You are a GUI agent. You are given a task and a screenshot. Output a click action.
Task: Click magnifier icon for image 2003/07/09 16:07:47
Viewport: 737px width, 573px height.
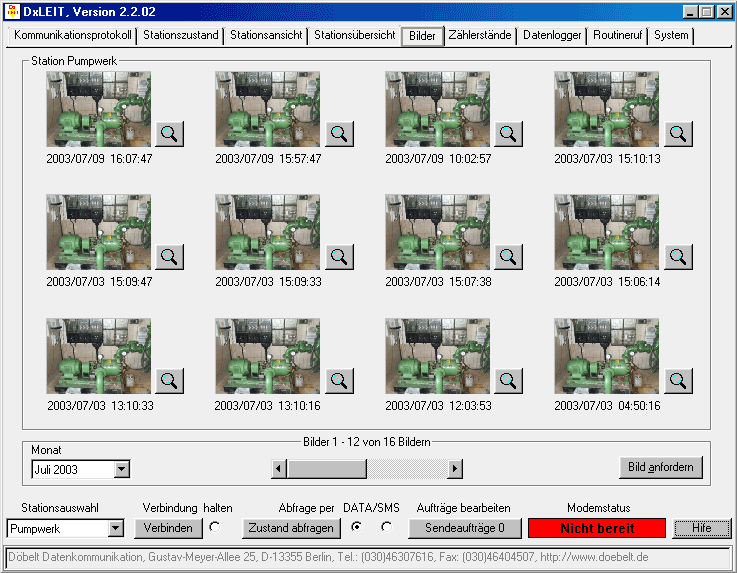pos(170,134)
